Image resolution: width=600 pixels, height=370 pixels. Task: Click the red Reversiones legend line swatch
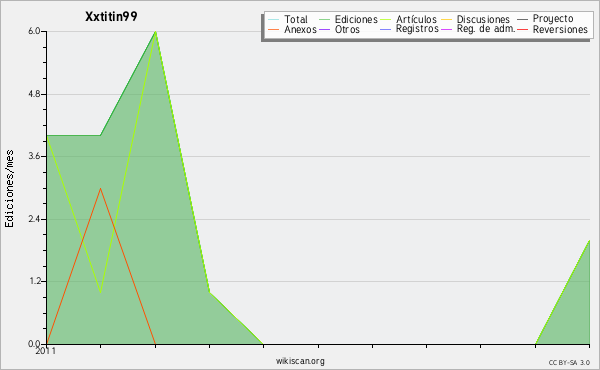(x=522, y=29)
